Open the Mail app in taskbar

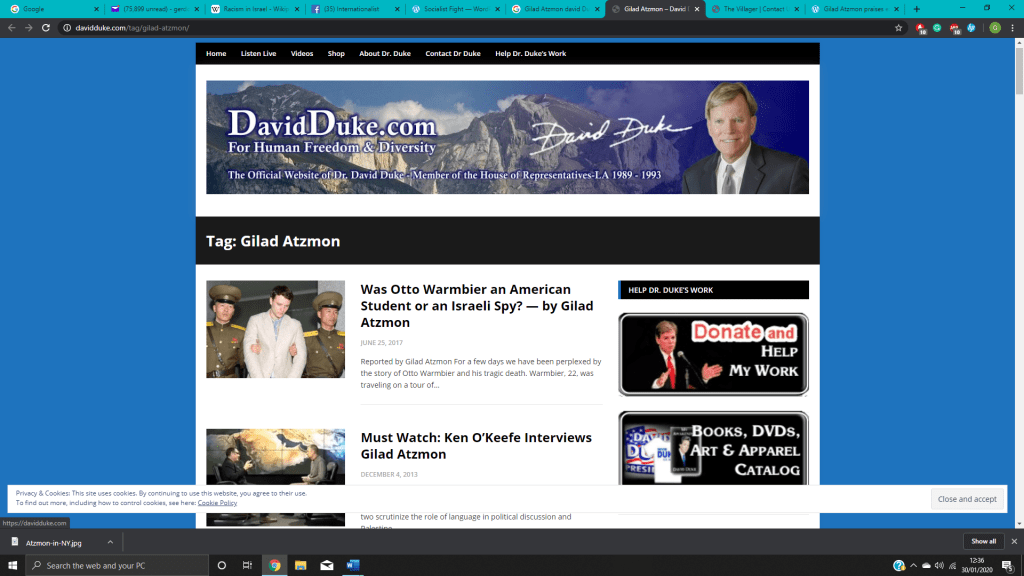[326, 565]
